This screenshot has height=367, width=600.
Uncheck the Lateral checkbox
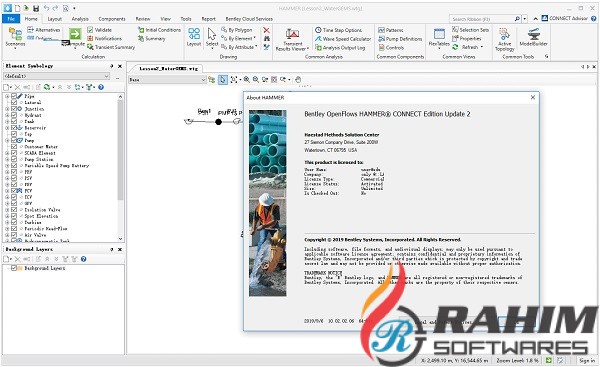pyautogui.click(x=14, y=103)
